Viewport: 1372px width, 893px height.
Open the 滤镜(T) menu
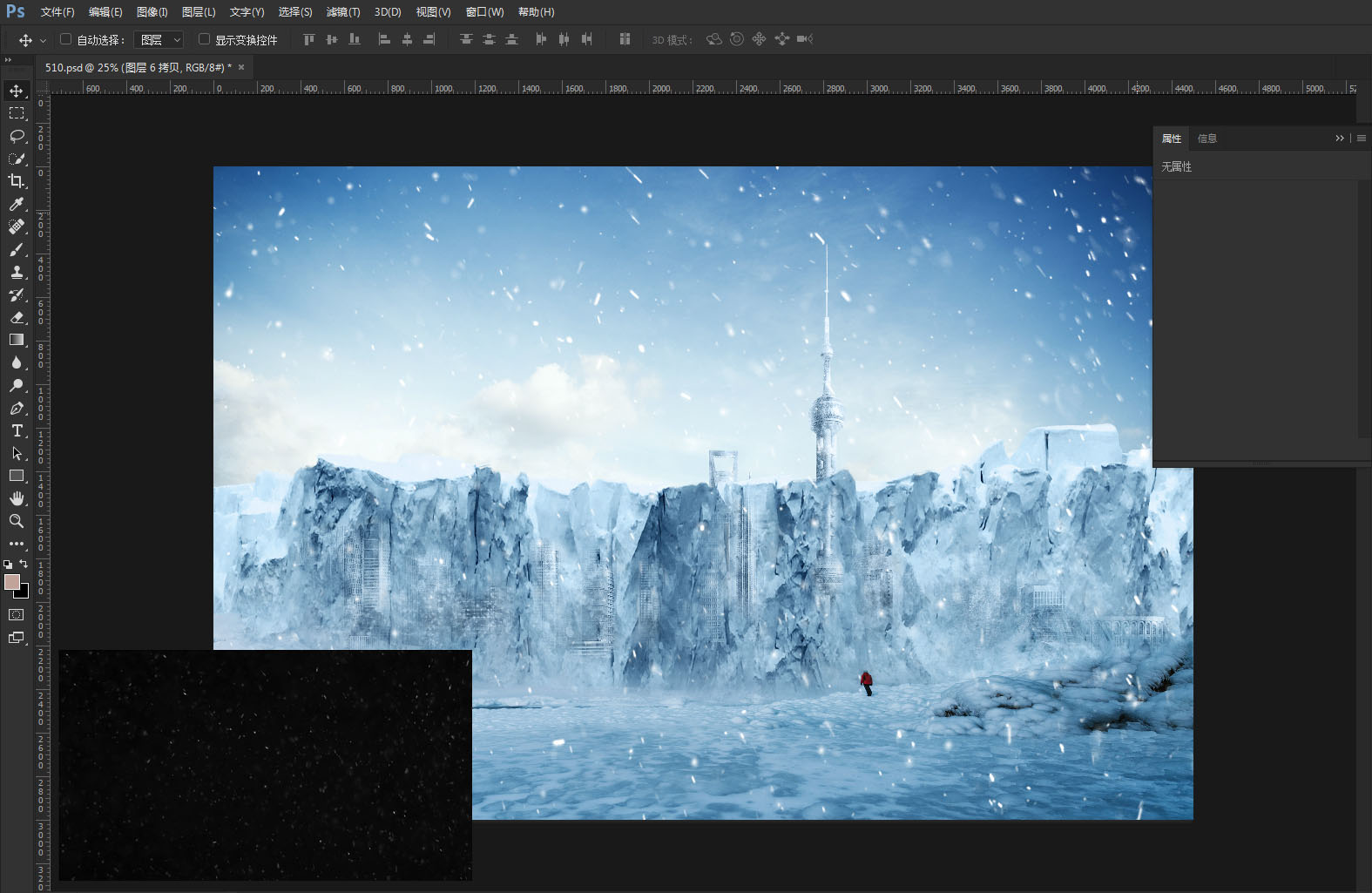point(343,12)
